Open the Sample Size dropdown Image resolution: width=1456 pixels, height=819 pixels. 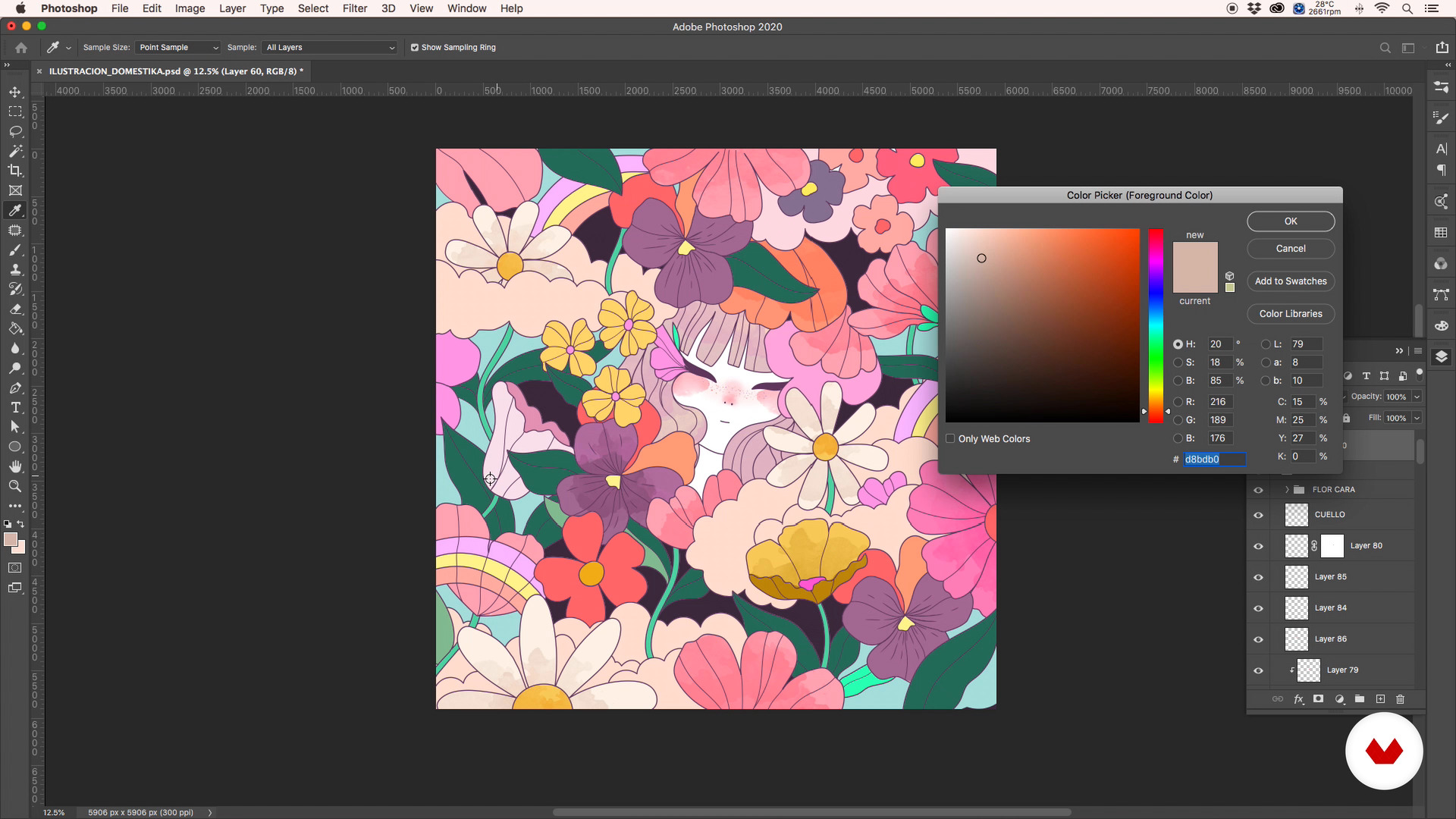[x=178, y=47]
